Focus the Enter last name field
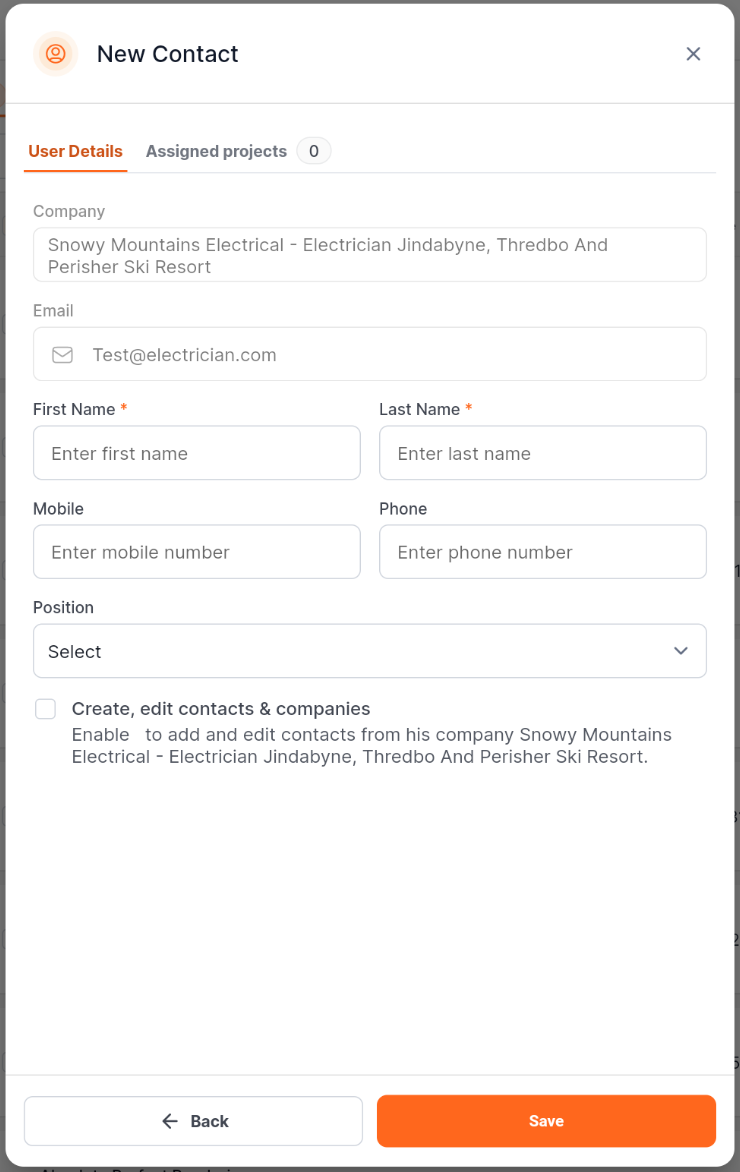The height and width of the screenshot is (1172, 740). point(543,453)
